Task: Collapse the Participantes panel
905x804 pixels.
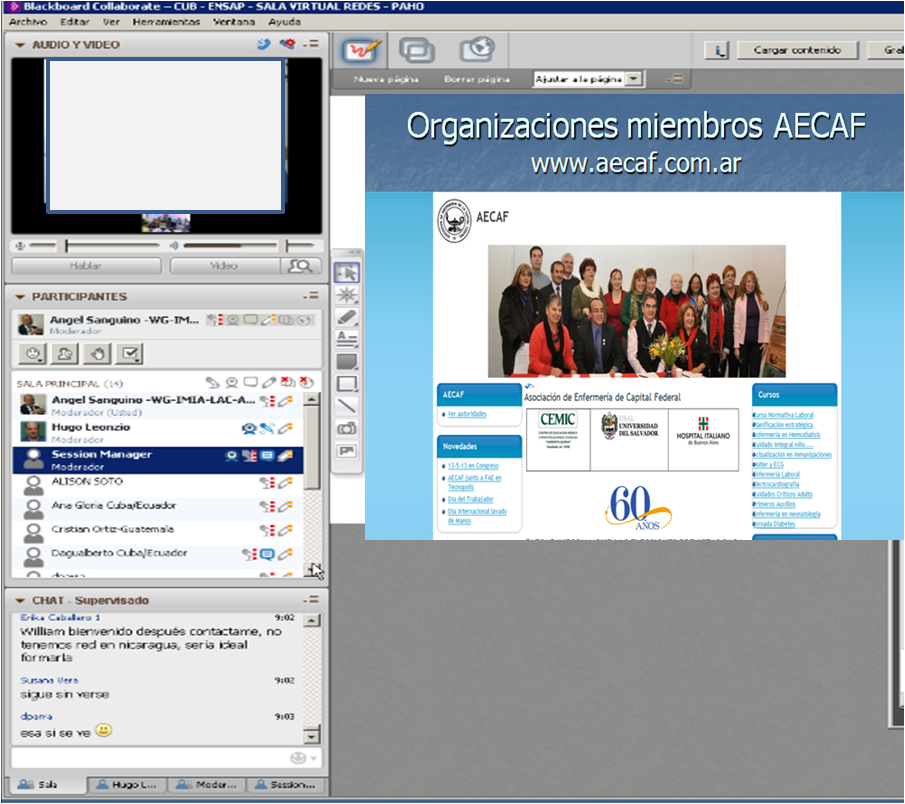Action: click(x=20, y=297)
